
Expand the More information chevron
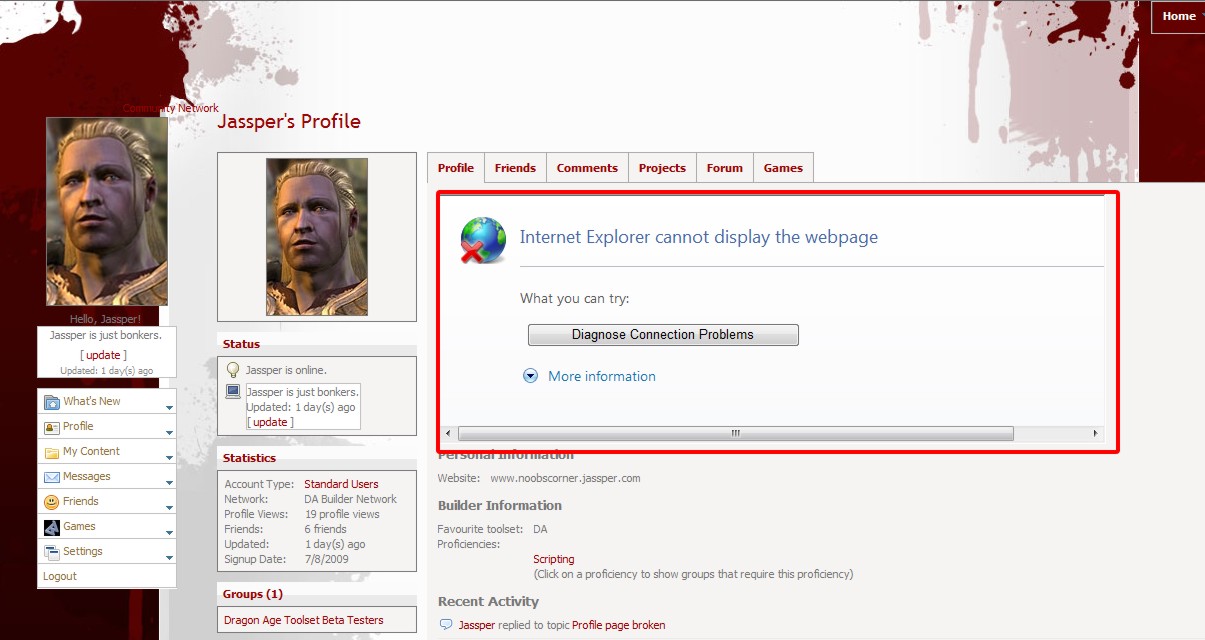(531, 376)
